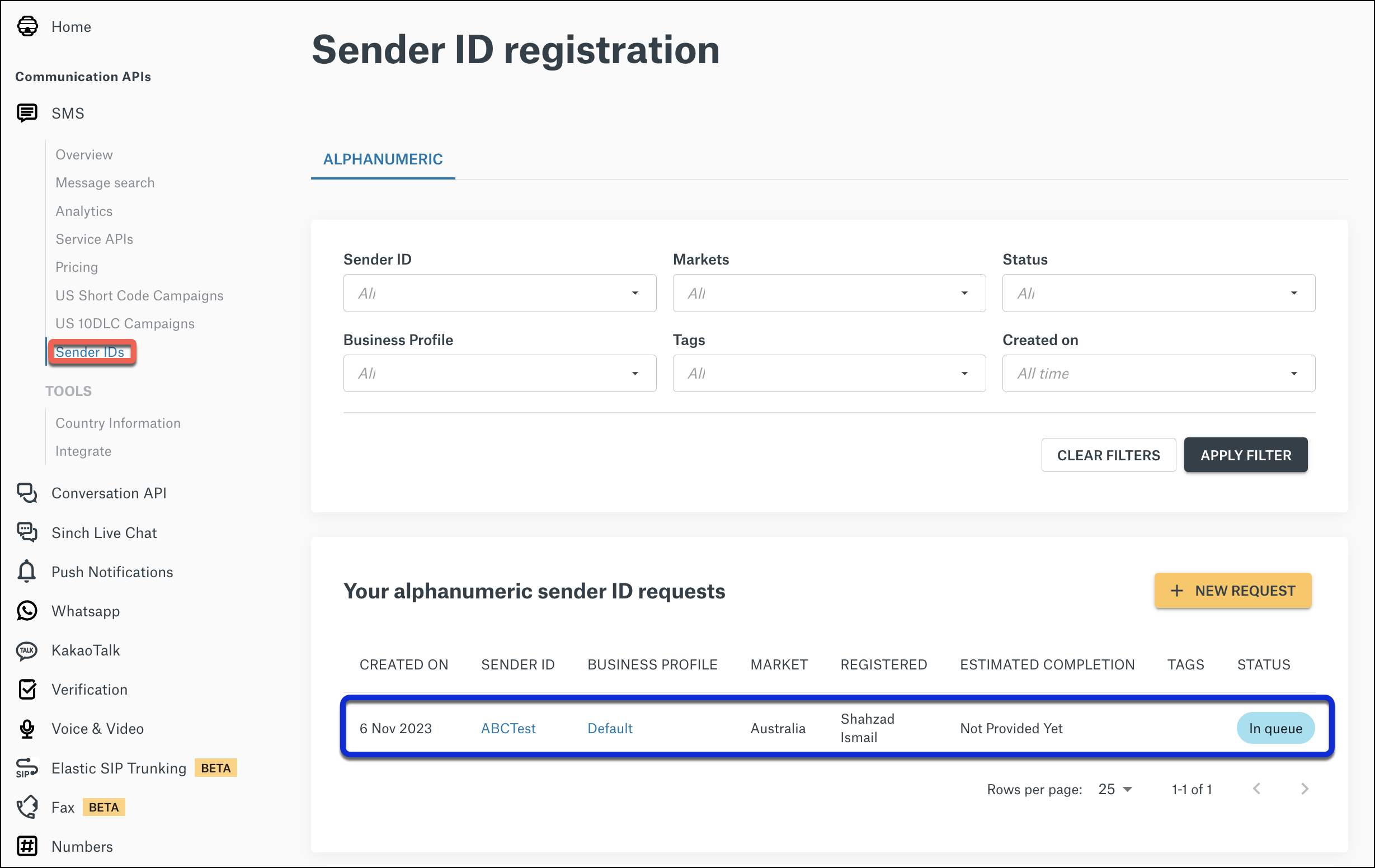Select Sender IDs in the sidebar menu
Viewport: 1375px width, 868px height.
point(91,352)
